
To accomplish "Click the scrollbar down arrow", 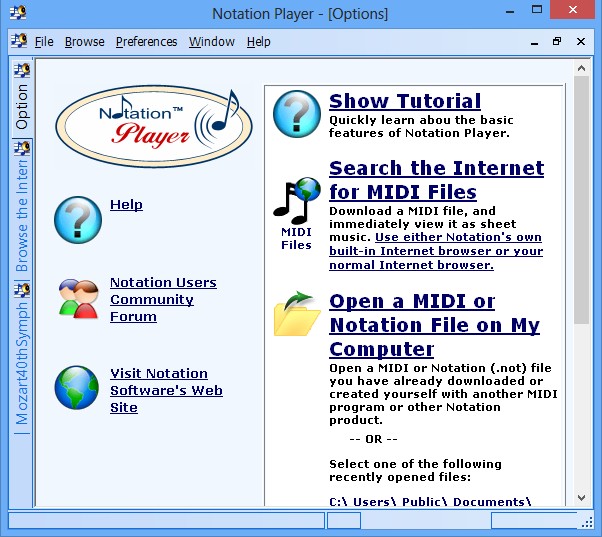I will [x=581, y=498].
